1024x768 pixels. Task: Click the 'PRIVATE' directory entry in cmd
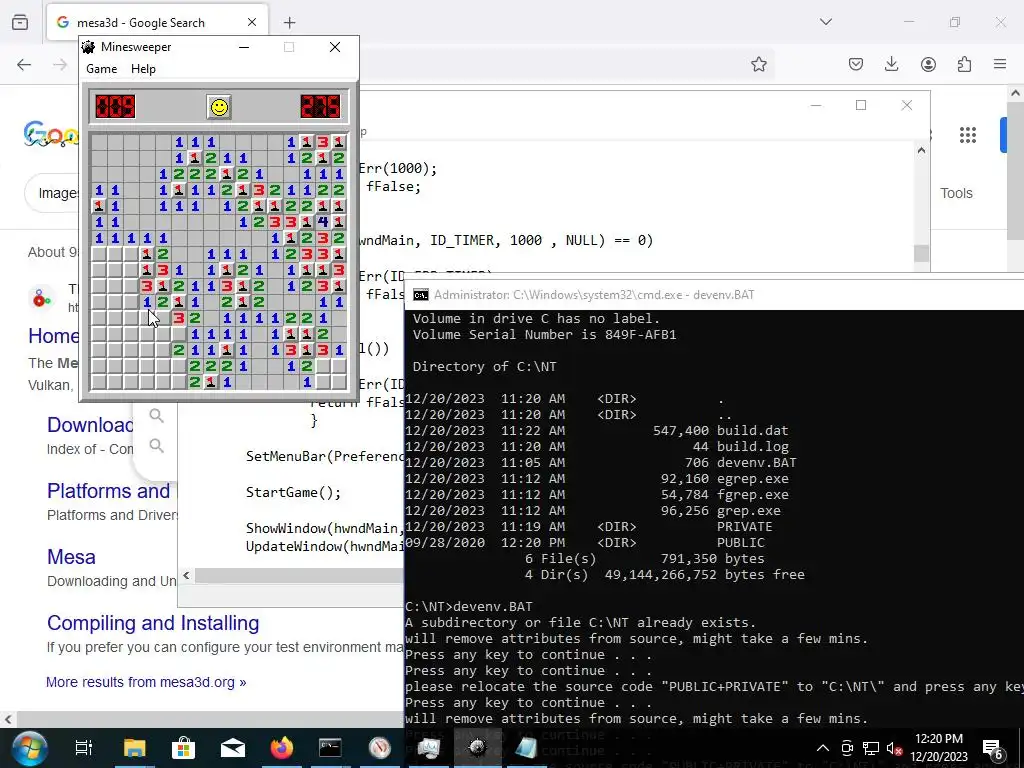(x=744, y=527)
